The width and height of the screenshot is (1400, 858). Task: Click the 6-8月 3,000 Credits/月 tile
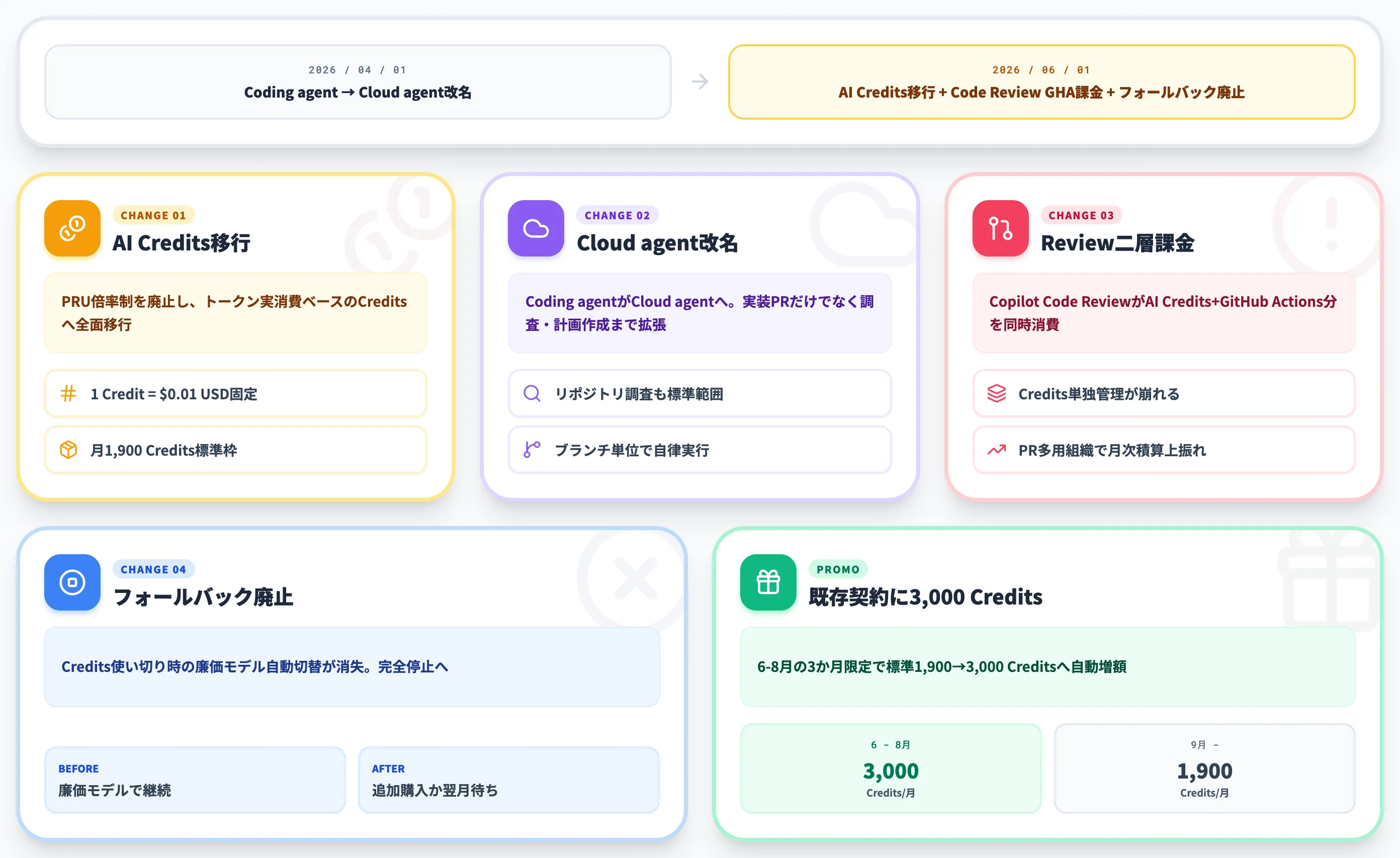(x=891, y=768)
